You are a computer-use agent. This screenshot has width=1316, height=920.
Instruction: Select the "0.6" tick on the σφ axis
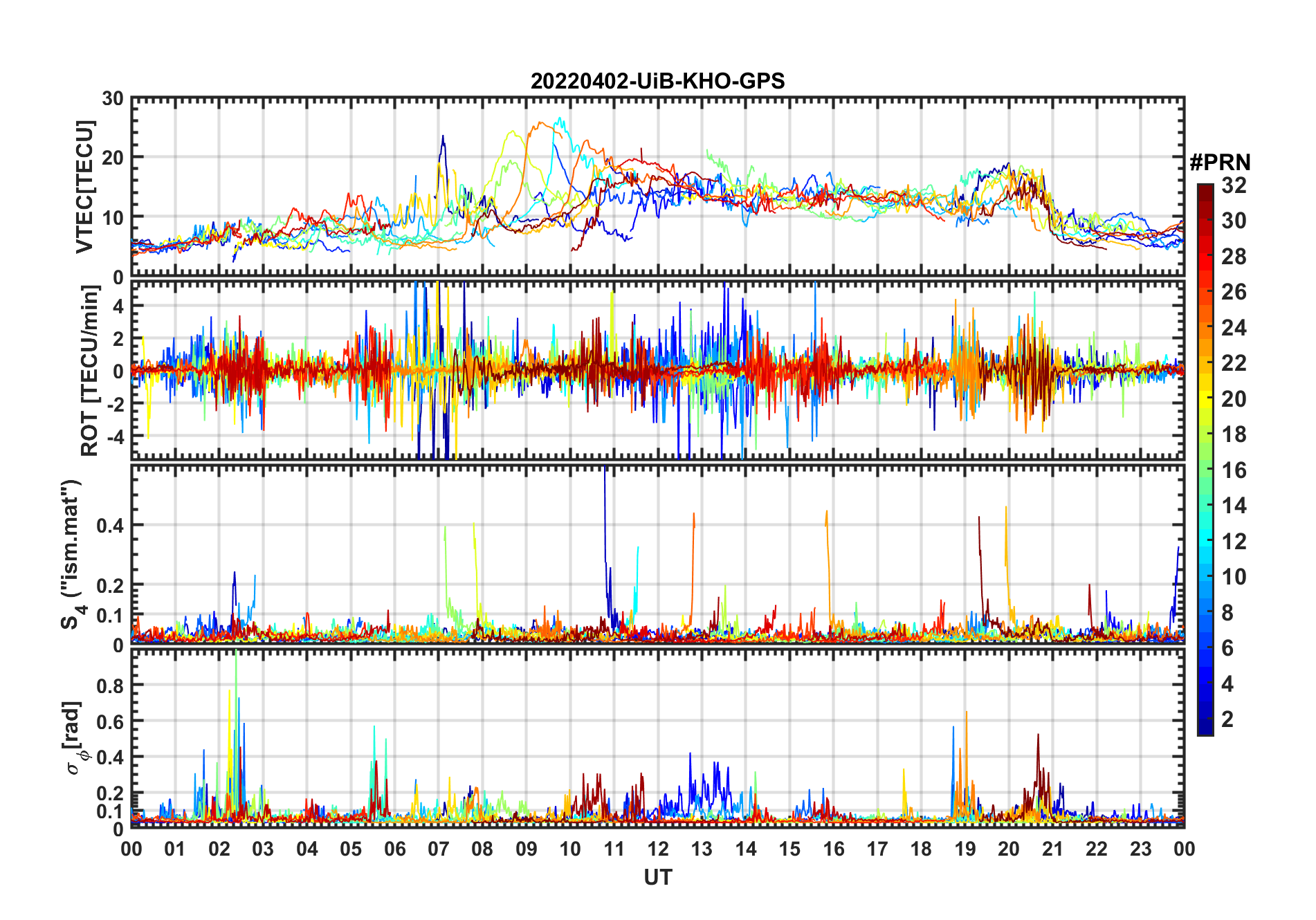point(110,721)
